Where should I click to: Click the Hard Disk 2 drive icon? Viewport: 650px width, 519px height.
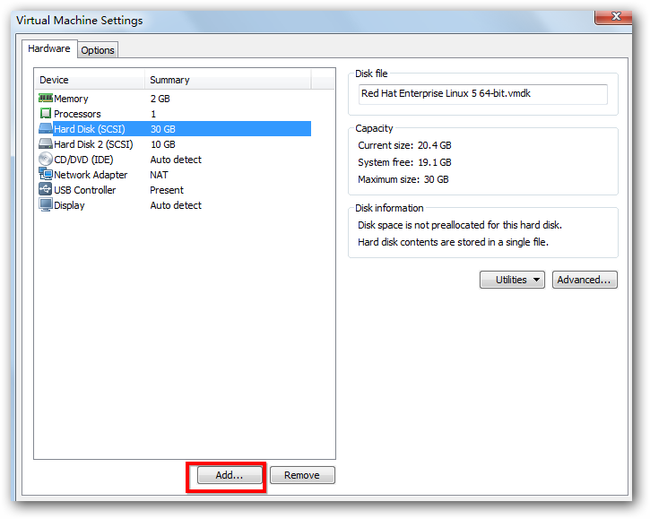point(45,144)
